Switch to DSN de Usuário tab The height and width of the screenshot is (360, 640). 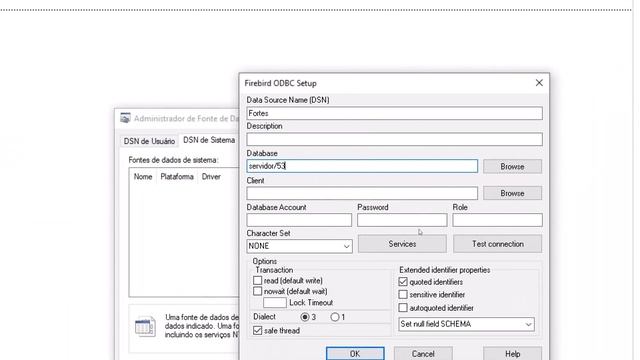click(x=149, y=141)
